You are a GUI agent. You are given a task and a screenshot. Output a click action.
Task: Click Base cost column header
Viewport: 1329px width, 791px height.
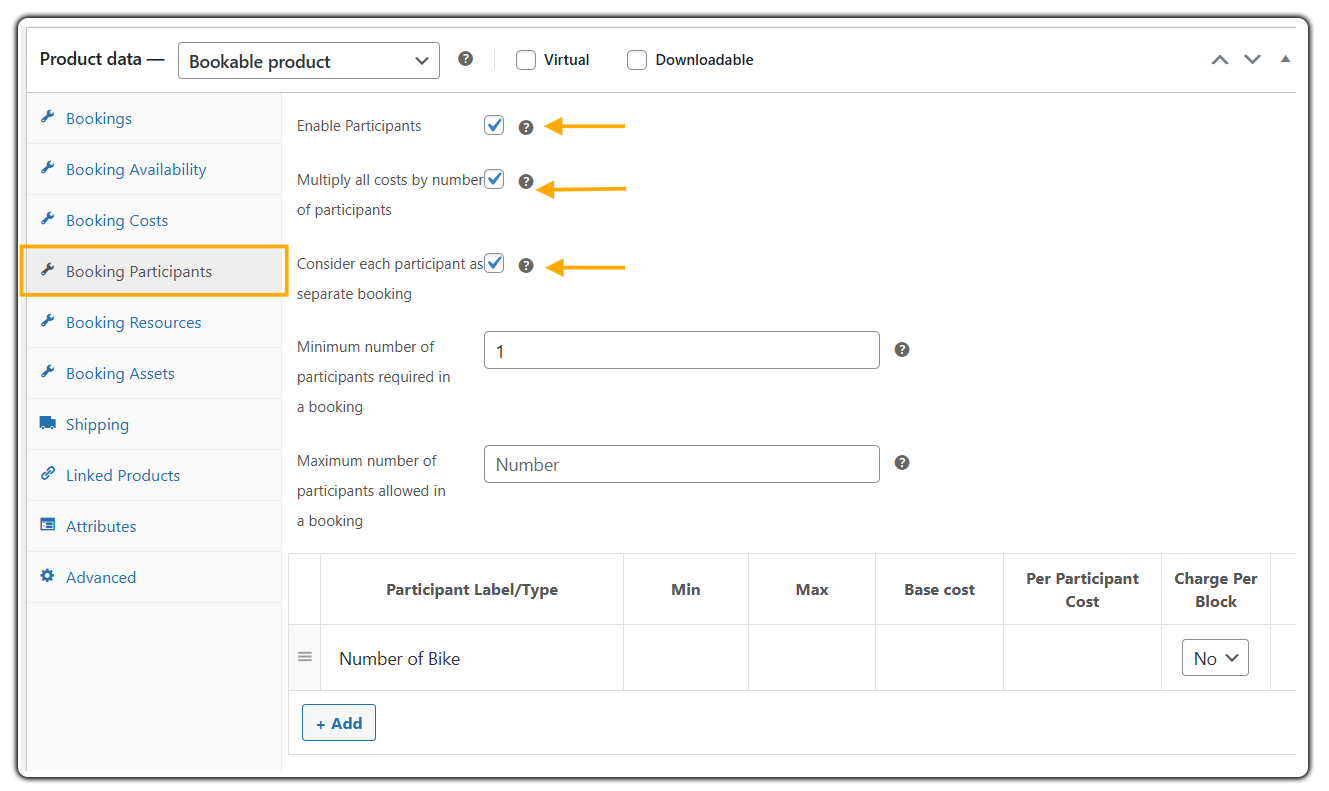[x=940, y=590]
